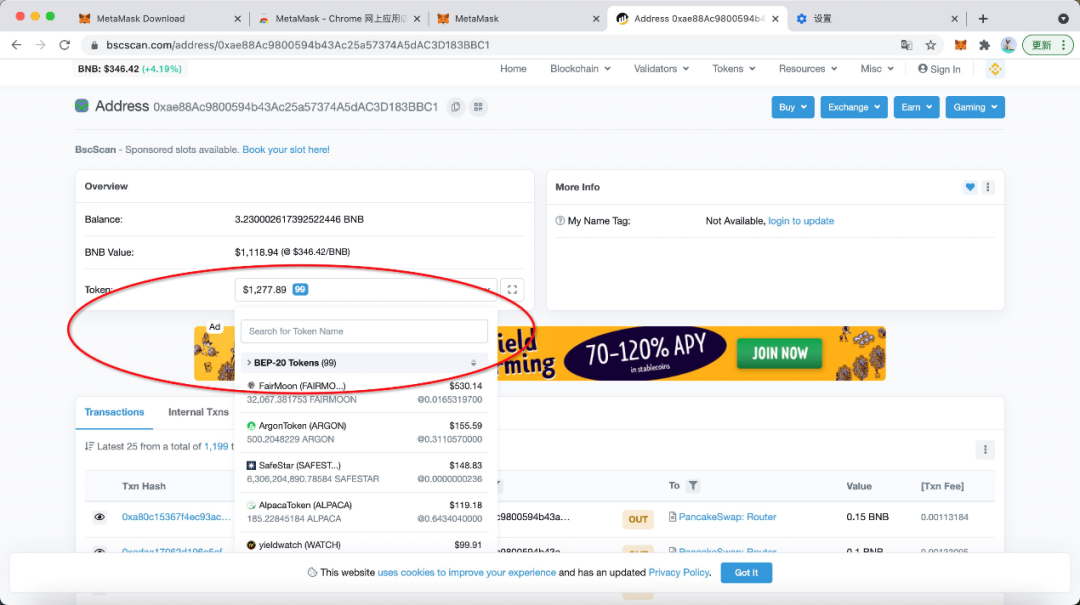Image resolution: width=1080 pixels, height=605 pixels.
Task: Select the ArgonToken (ARGON) entry
Action: (x=364, y=432)
